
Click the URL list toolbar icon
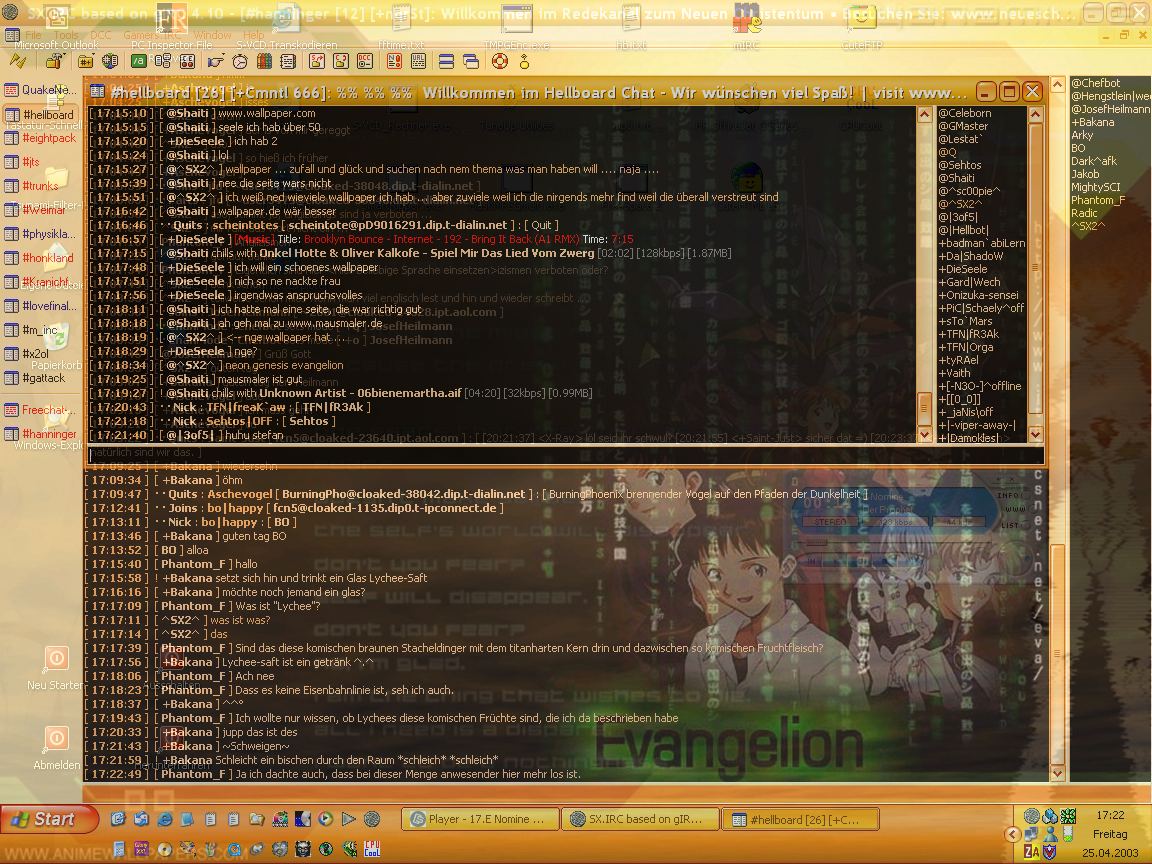pyautogui.click(x=418, y=62)
